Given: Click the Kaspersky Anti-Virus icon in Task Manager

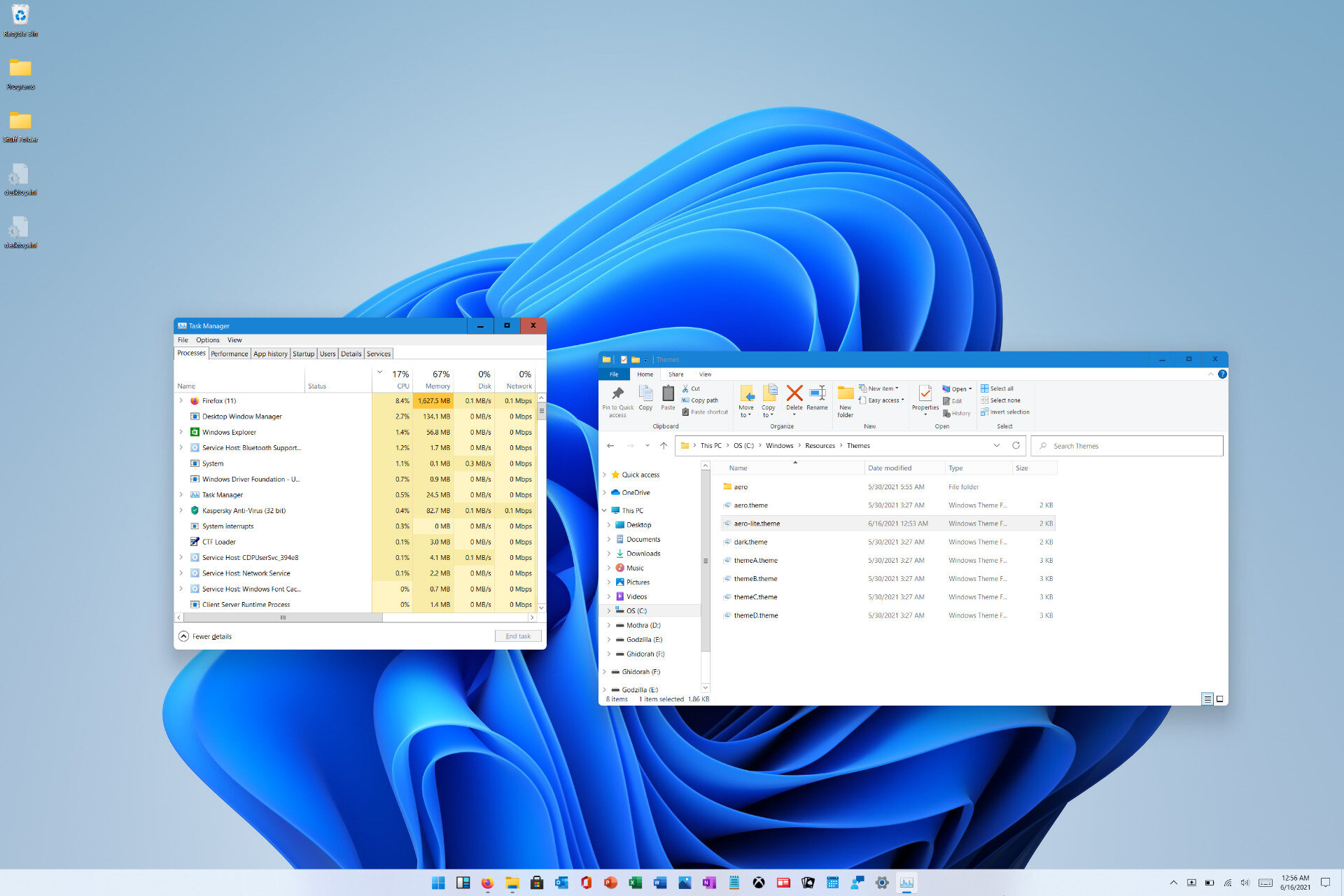Looking at the screenshot, I should [x=195, y=510].
